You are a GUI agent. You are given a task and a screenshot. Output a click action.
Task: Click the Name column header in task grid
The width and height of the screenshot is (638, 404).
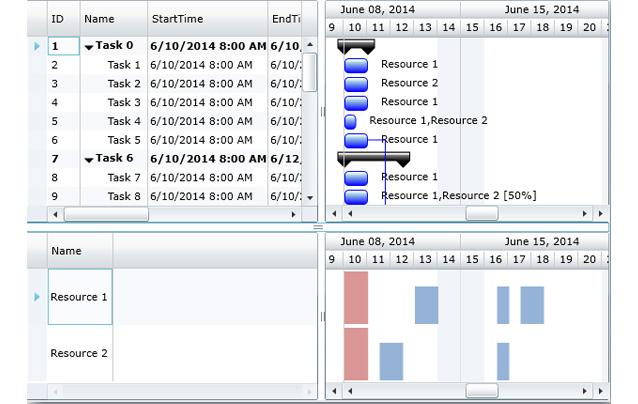[112, 18]
